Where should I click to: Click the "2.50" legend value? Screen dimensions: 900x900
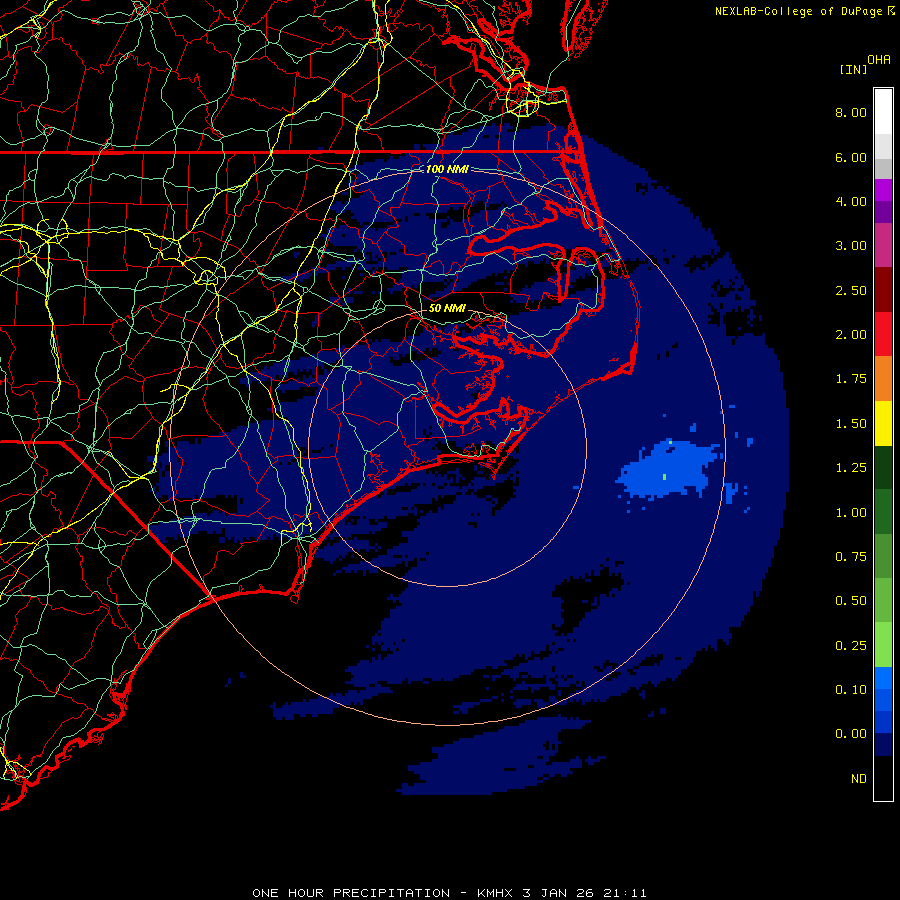click(851, 290)
